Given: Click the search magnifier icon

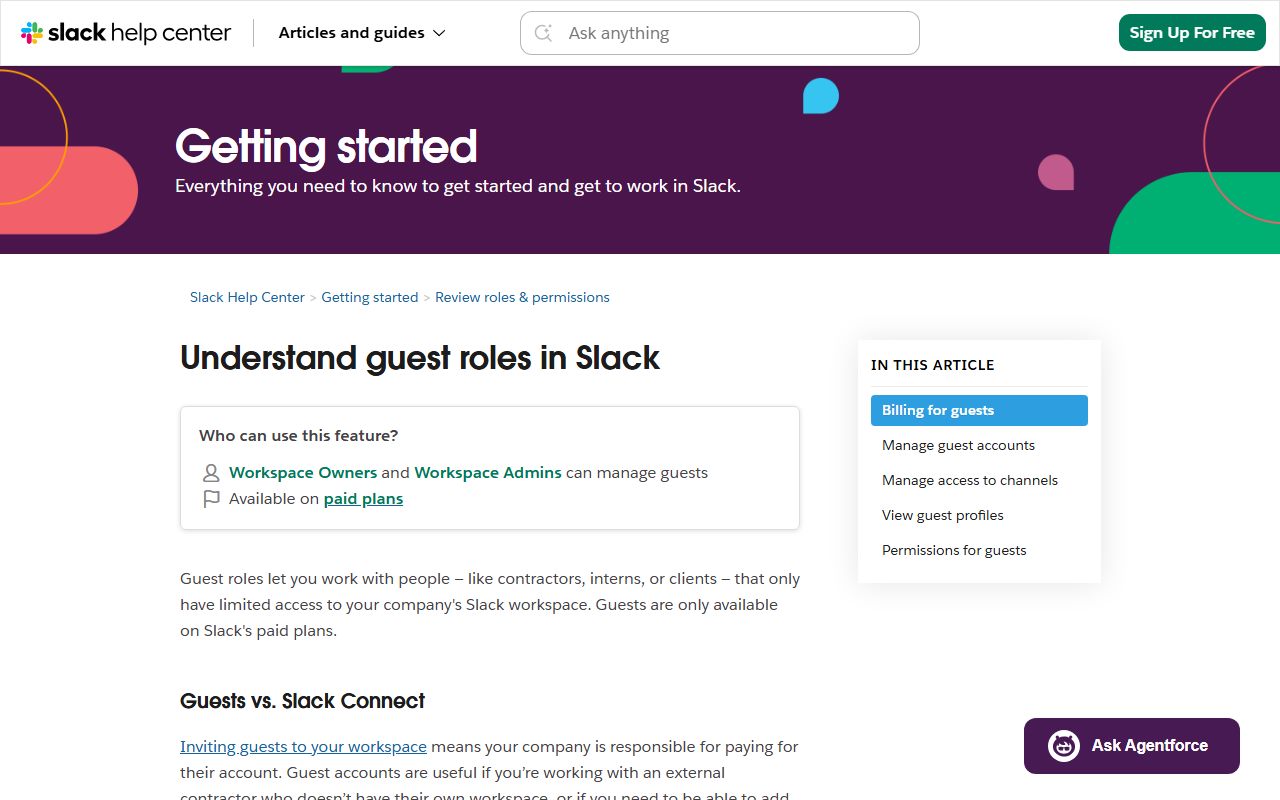Looking at the screenshot, I should (x=544, y=33).
